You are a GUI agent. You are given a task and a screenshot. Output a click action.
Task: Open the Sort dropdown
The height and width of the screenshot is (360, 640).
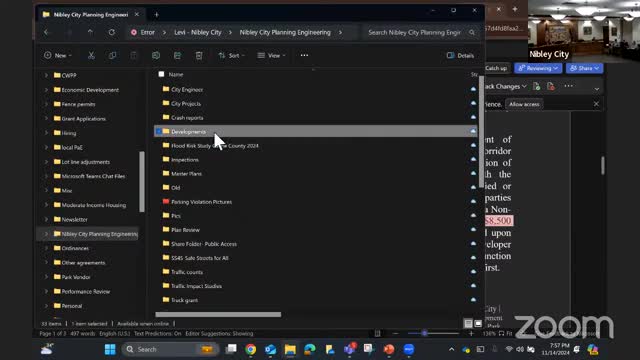tap(231, 56)
